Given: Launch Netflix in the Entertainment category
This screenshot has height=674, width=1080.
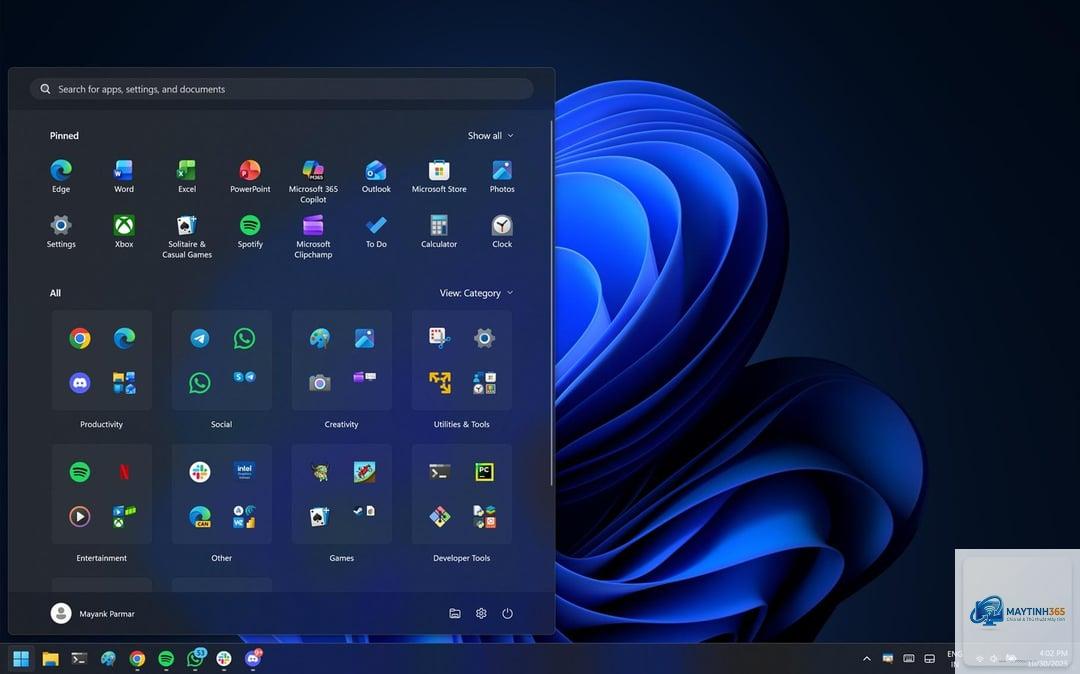Looking at the screenshot, I should tap(124, 472).
